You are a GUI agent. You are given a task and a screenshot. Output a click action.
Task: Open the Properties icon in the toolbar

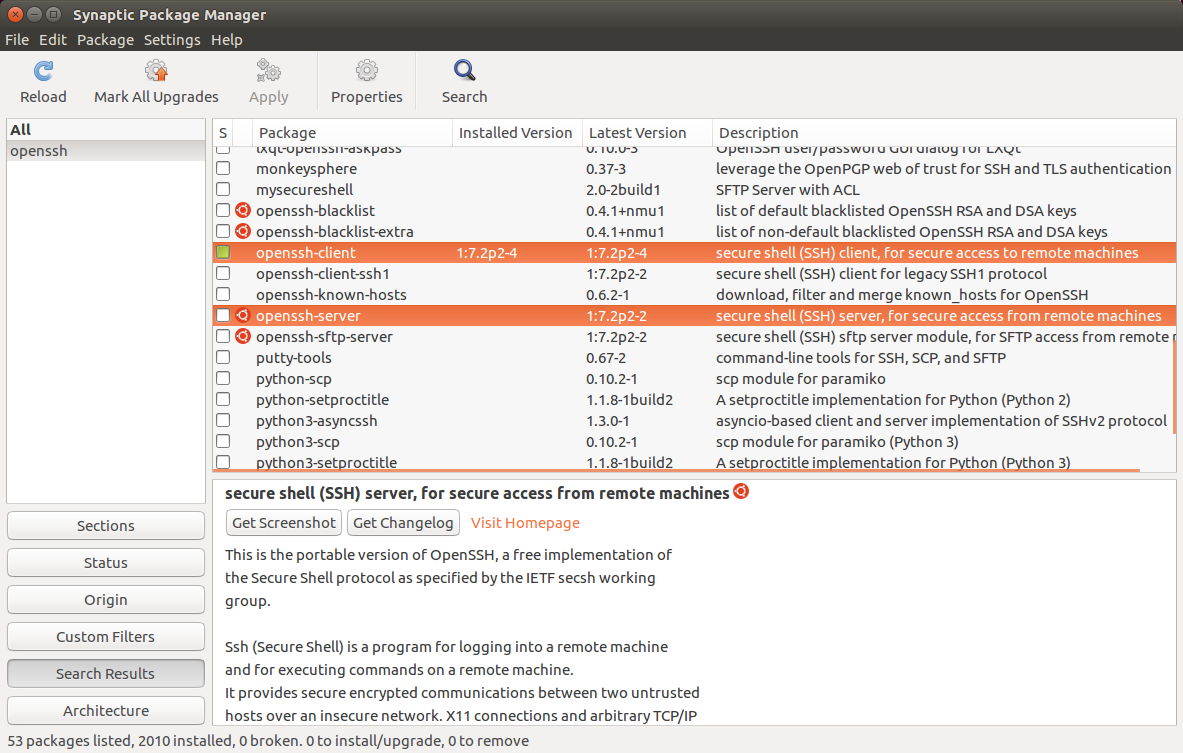pos(366,80)
